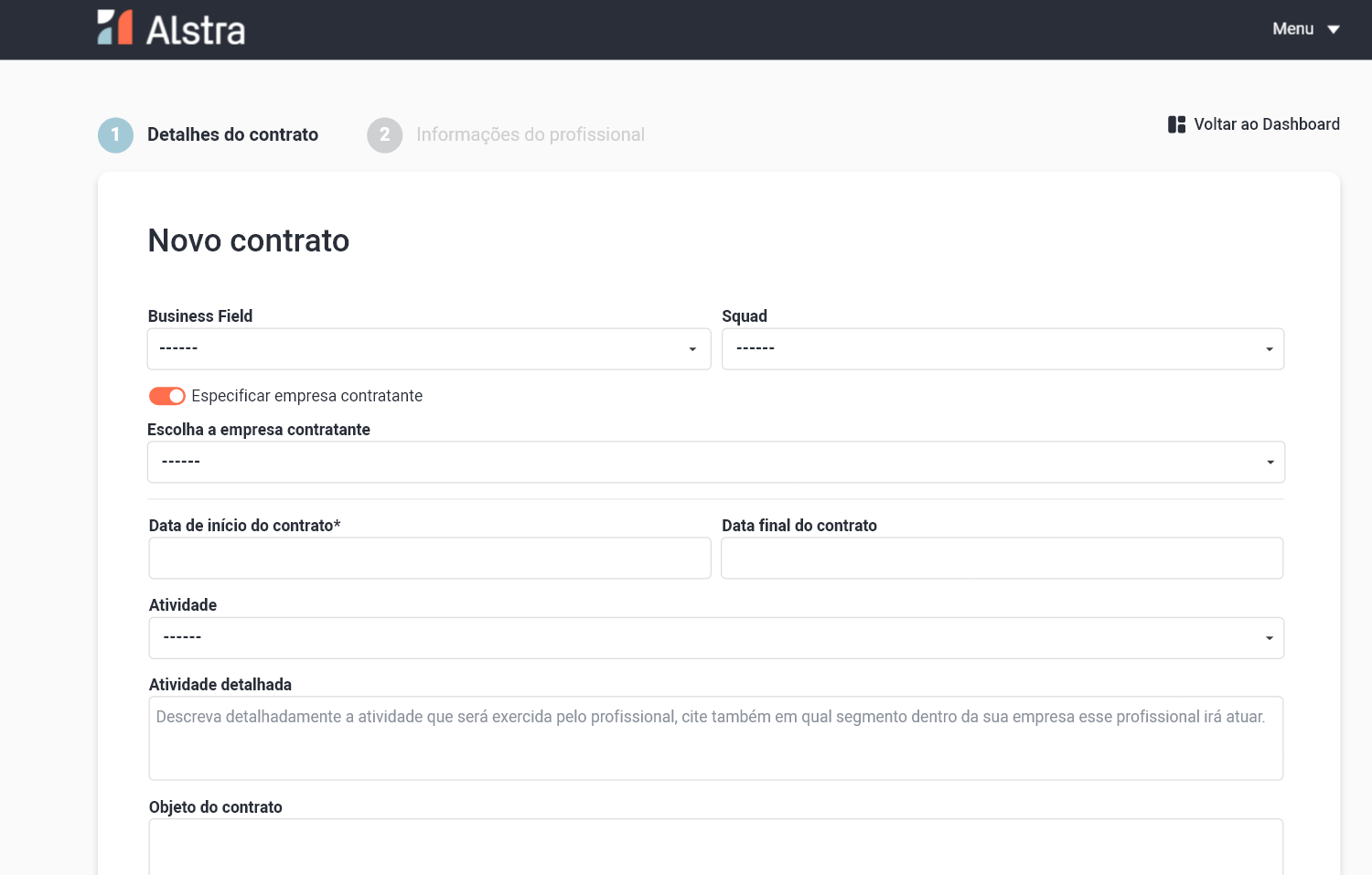Viewport: 1372px width, 875px height.
Task: Click the Data final do contrato field
Action: (1002, 558)
